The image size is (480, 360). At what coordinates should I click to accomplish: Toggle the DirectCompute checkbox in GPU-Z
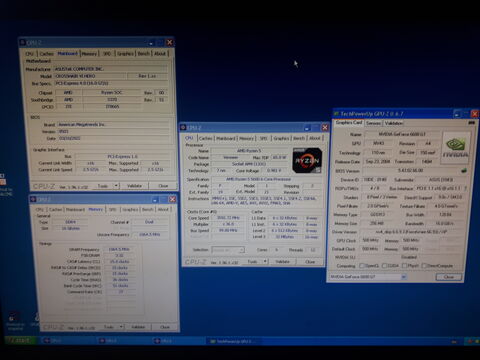[x=424, y=266]
